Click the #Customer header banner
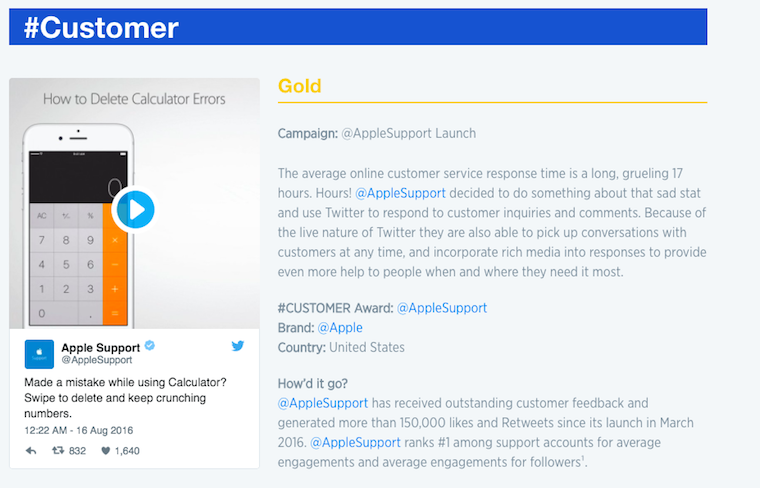Screen dimensions: 760x488 [358, 27]
